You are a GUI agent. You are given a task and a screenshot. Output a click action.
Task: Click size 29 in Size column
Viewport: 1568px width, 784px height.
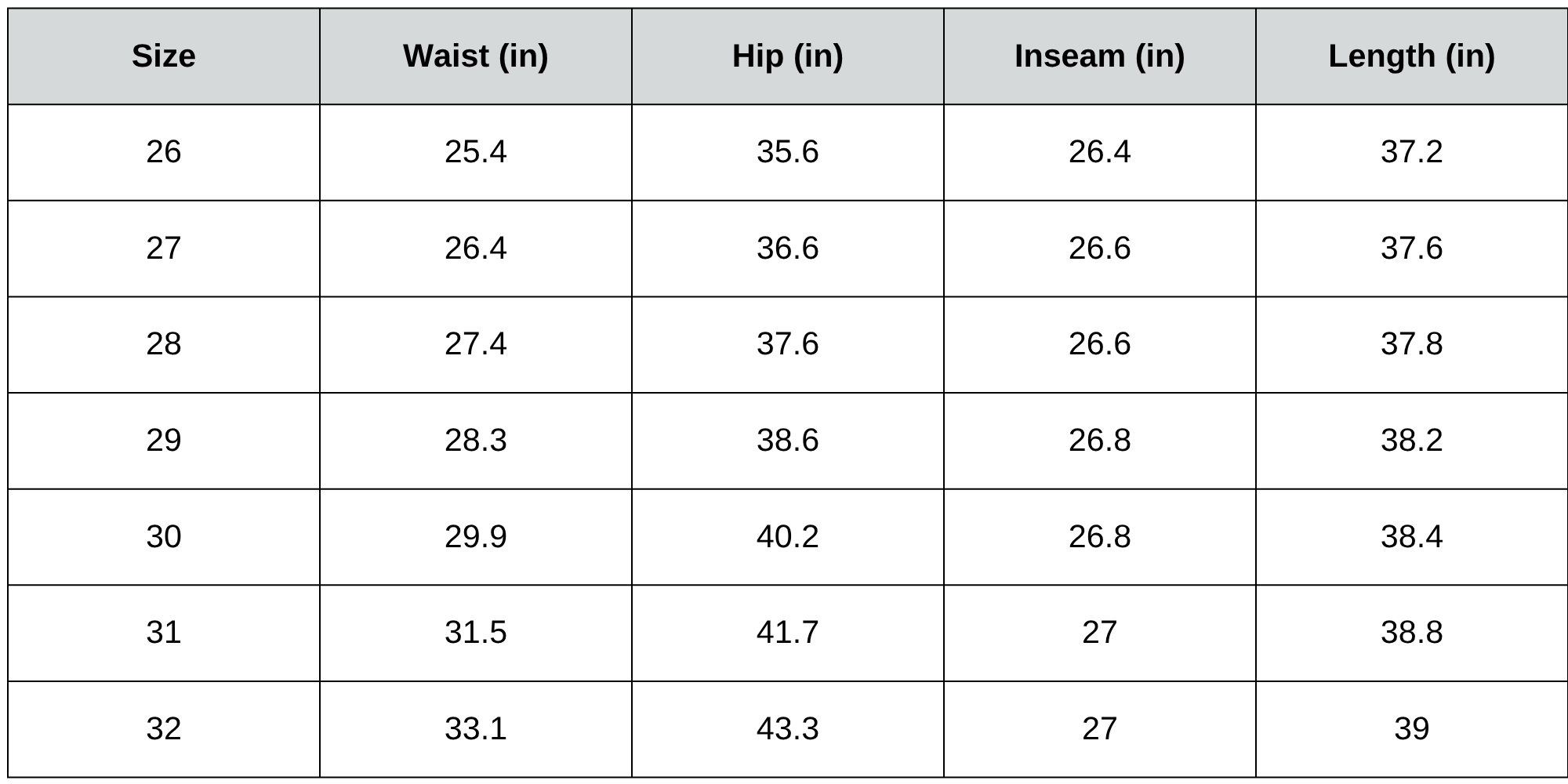tap(163, 441)
